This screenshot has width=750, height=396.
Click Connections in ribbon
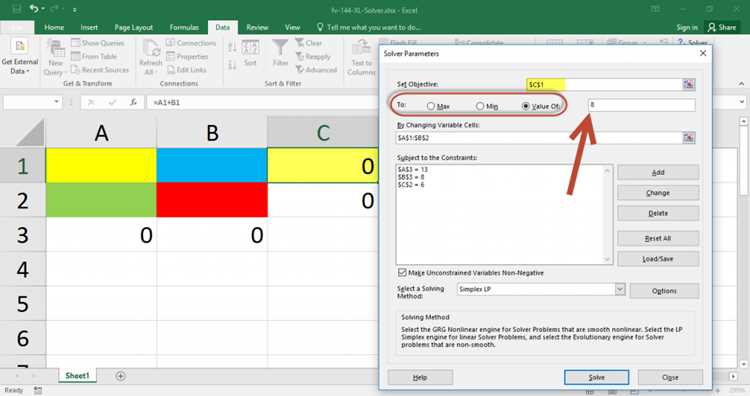pyautogui.click(x=191, y=43)
